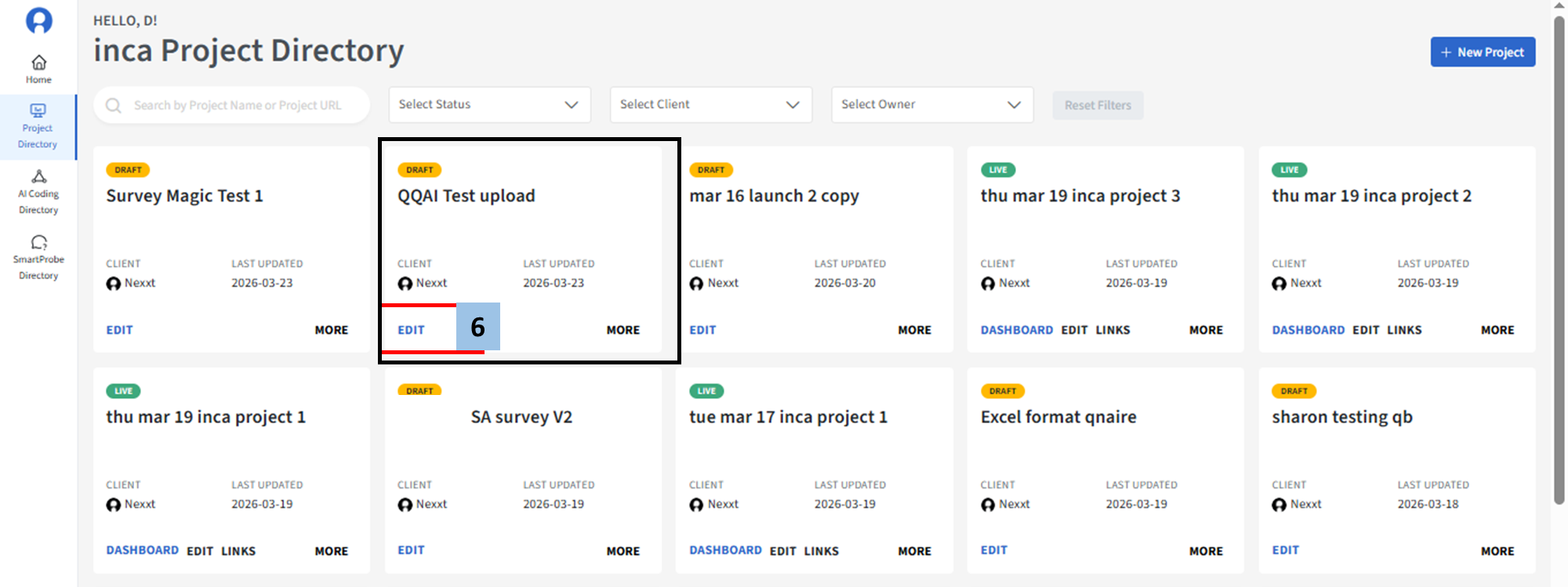1568x587 pixels.
Task: Expand the Select Status dropdown
Action: (489, 105)
